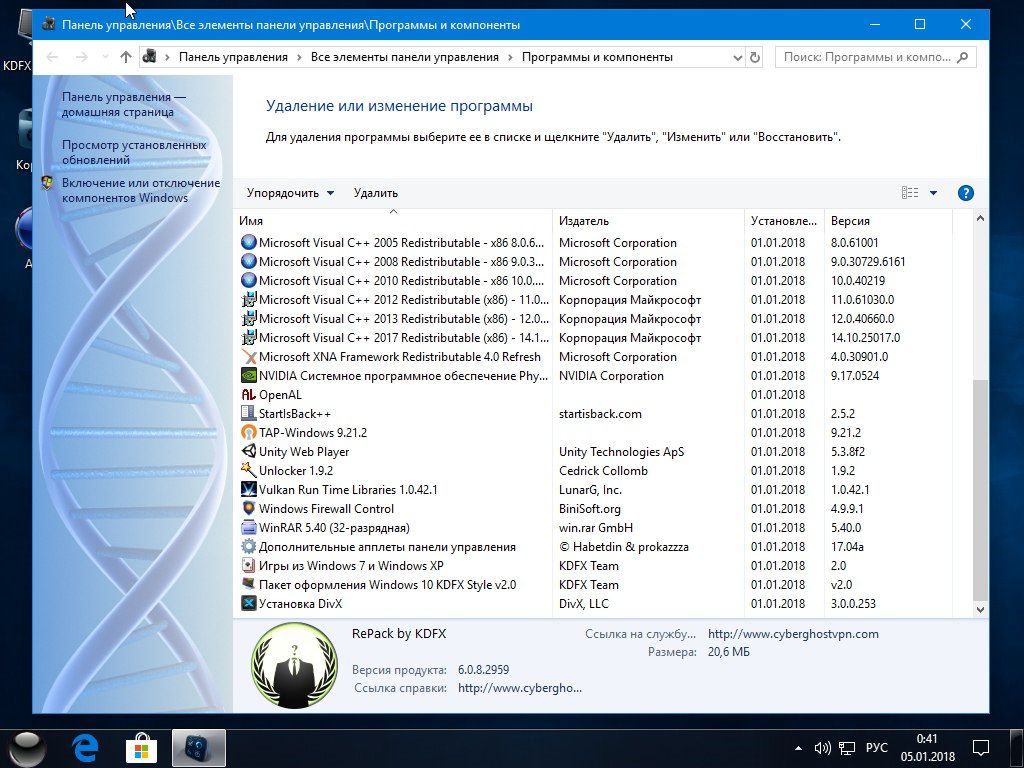The width and height of the screenshot is (1024, 768).
Task: Click the volume icon in system tray
Action: click(x=822, y=747)
